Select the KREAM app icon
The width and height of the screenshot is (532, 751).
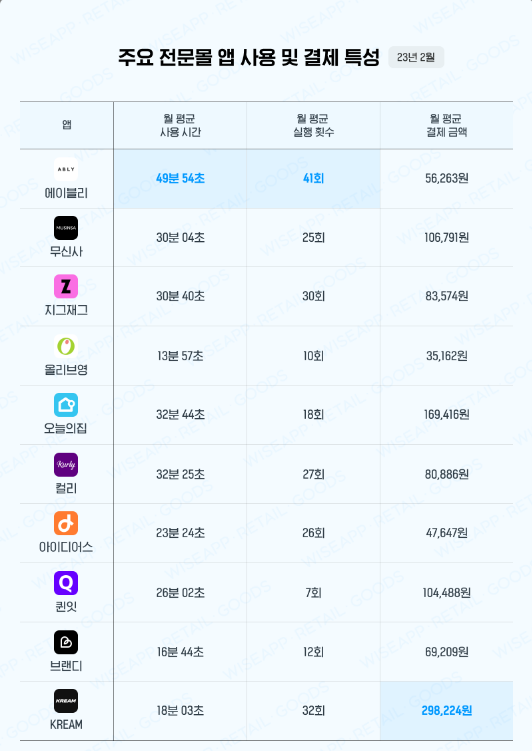(x=66, y=701)
